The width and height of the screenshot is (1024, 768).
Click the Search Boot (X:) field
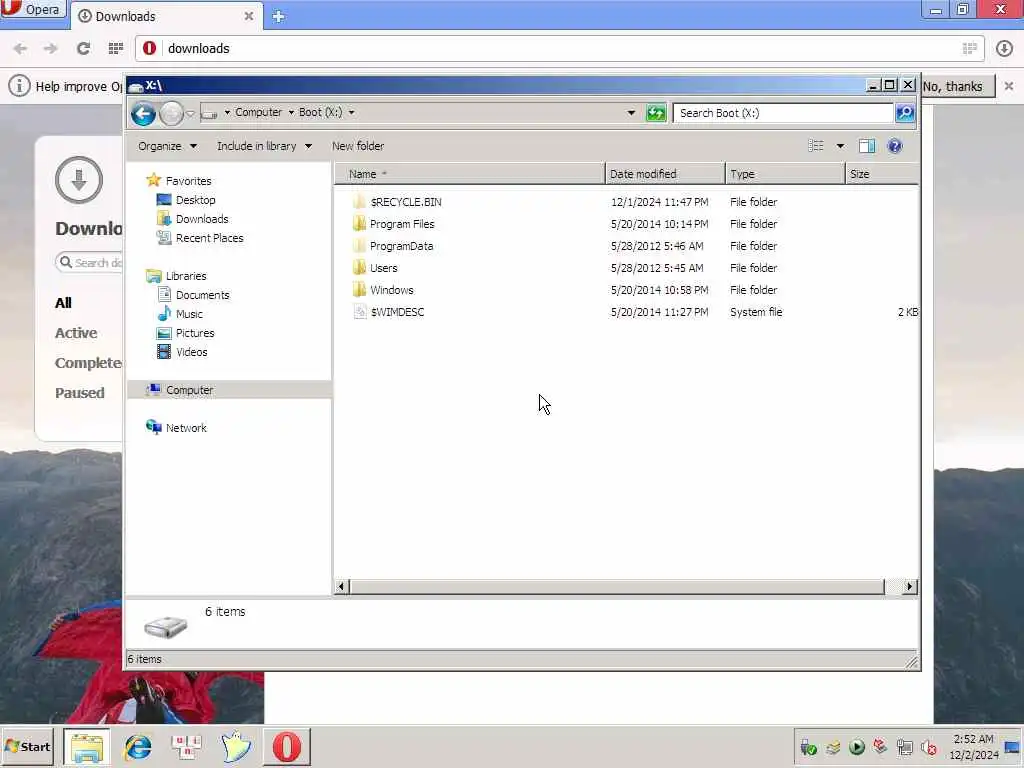(x=782, y=113)
